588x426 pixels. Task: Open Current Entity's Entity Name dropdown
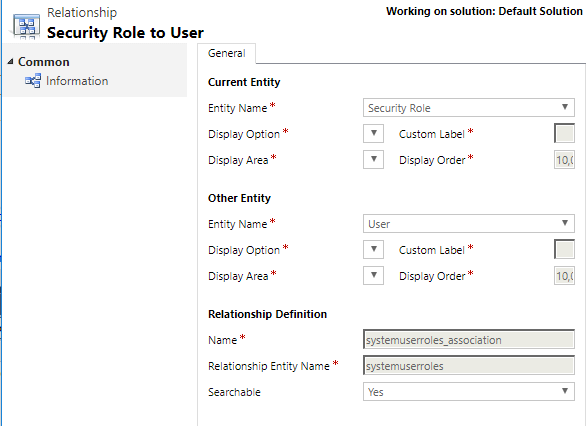pyautogui.click(x=468, y=108)
